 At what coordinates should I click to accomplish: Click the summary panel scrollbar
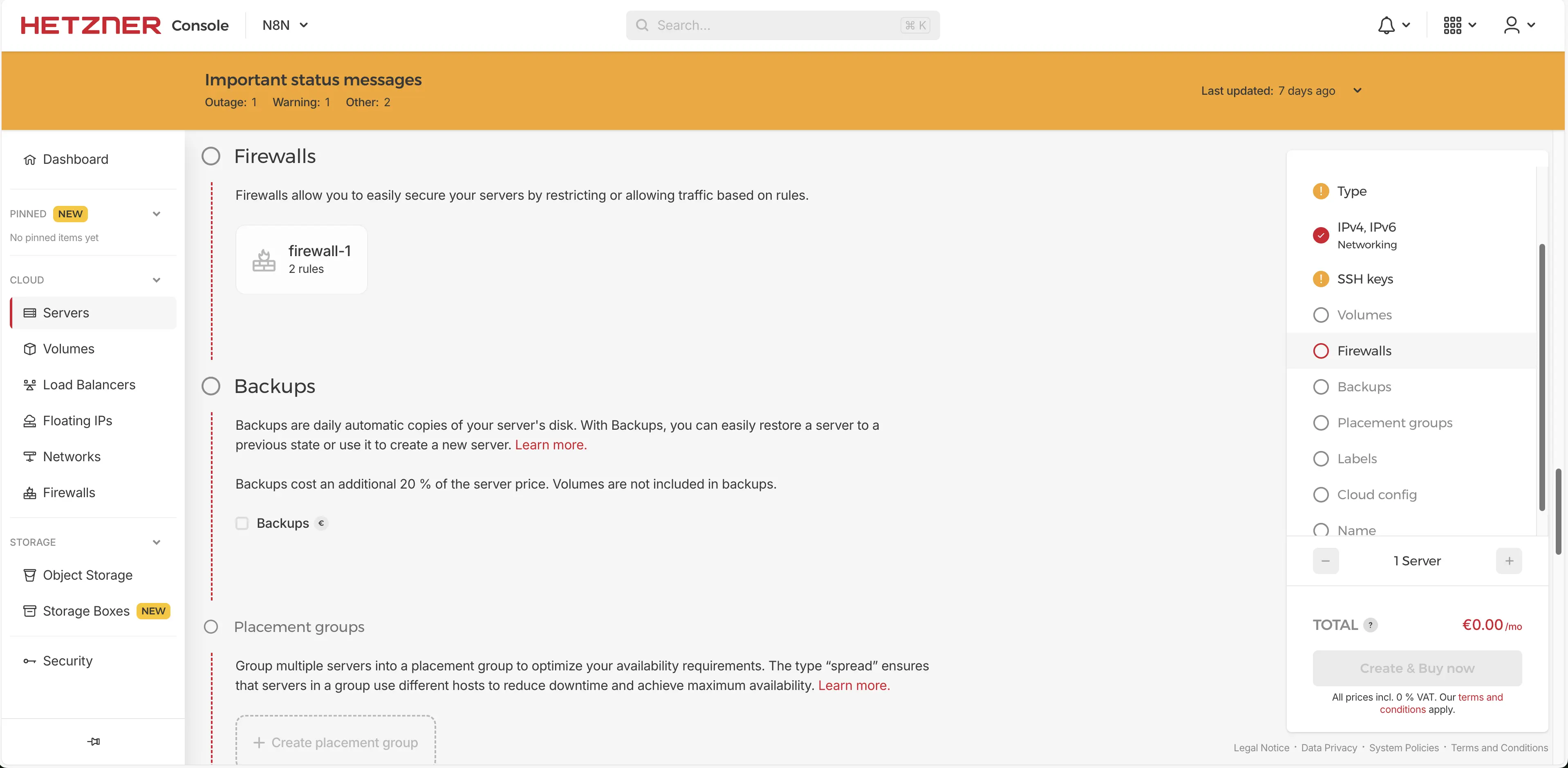click(x=1542, y=377)
